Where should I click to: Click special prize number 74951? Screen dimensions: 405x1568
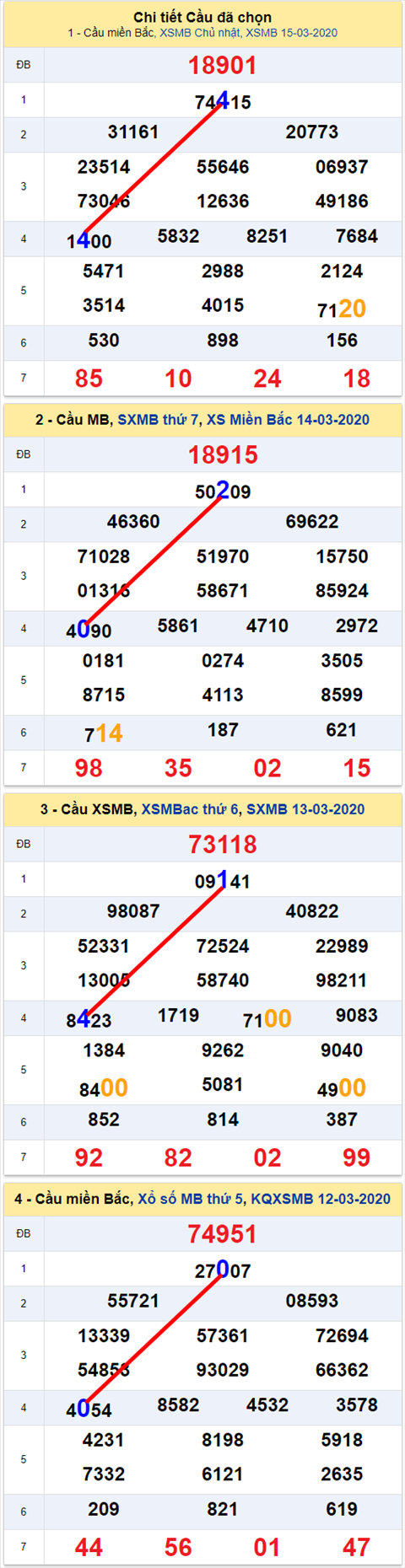pos(222,1233)
